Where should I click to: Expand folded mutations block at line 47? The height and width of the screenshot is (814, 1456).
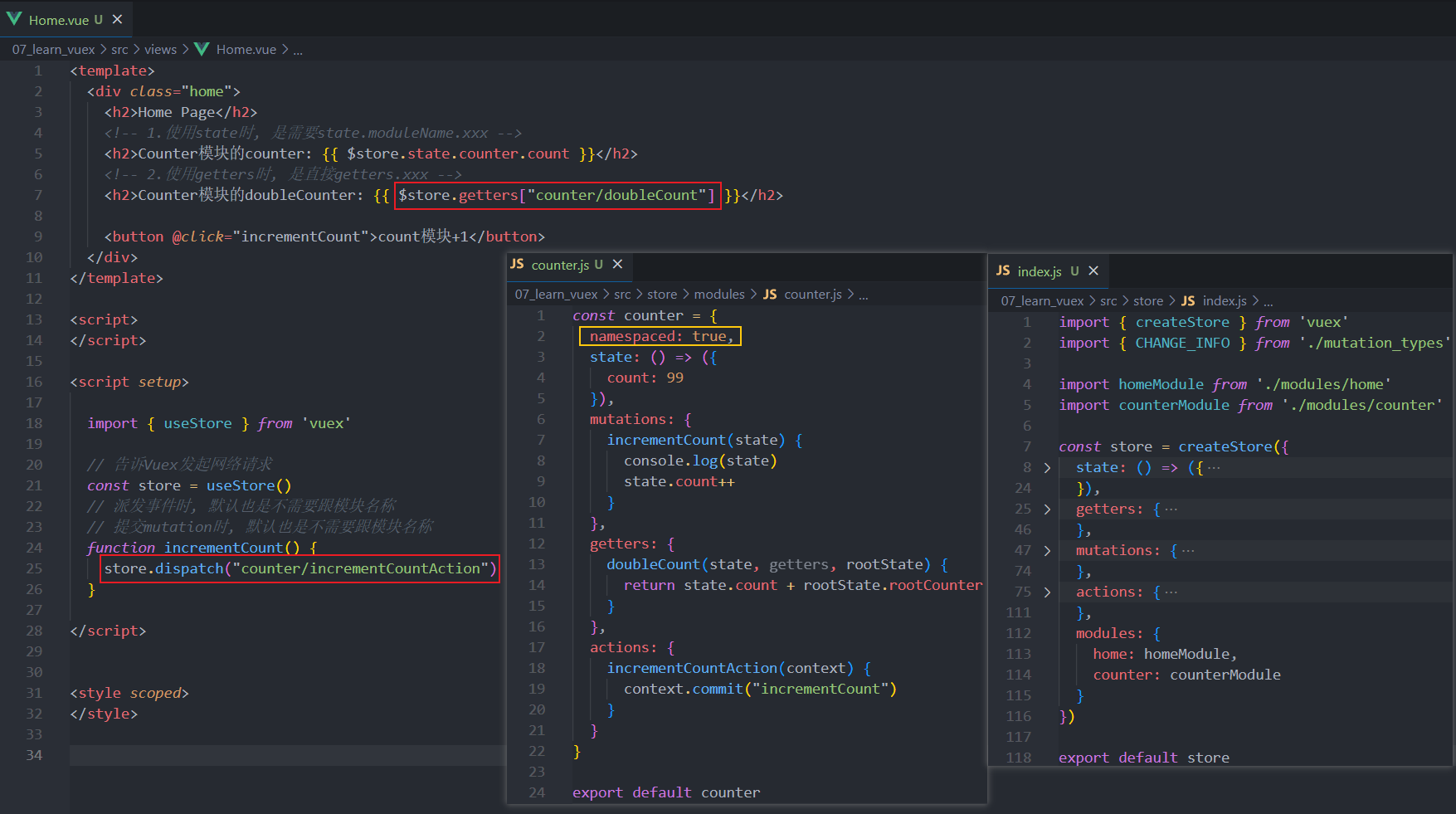[x=1047, y=551]
